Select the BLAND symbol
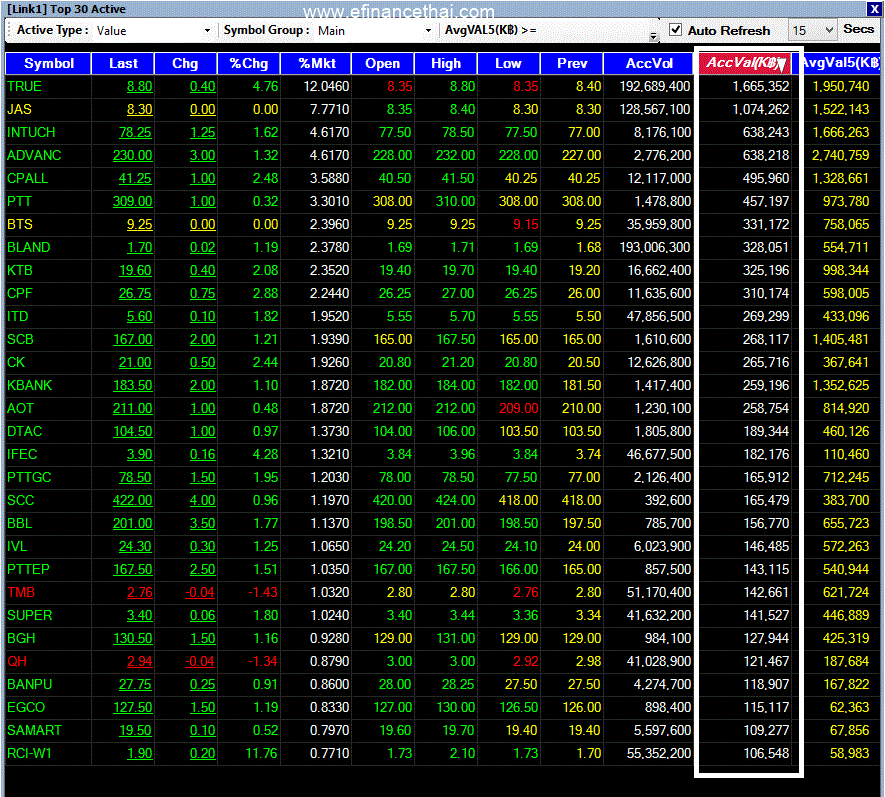The image size is (885, 797). (29, 247)
